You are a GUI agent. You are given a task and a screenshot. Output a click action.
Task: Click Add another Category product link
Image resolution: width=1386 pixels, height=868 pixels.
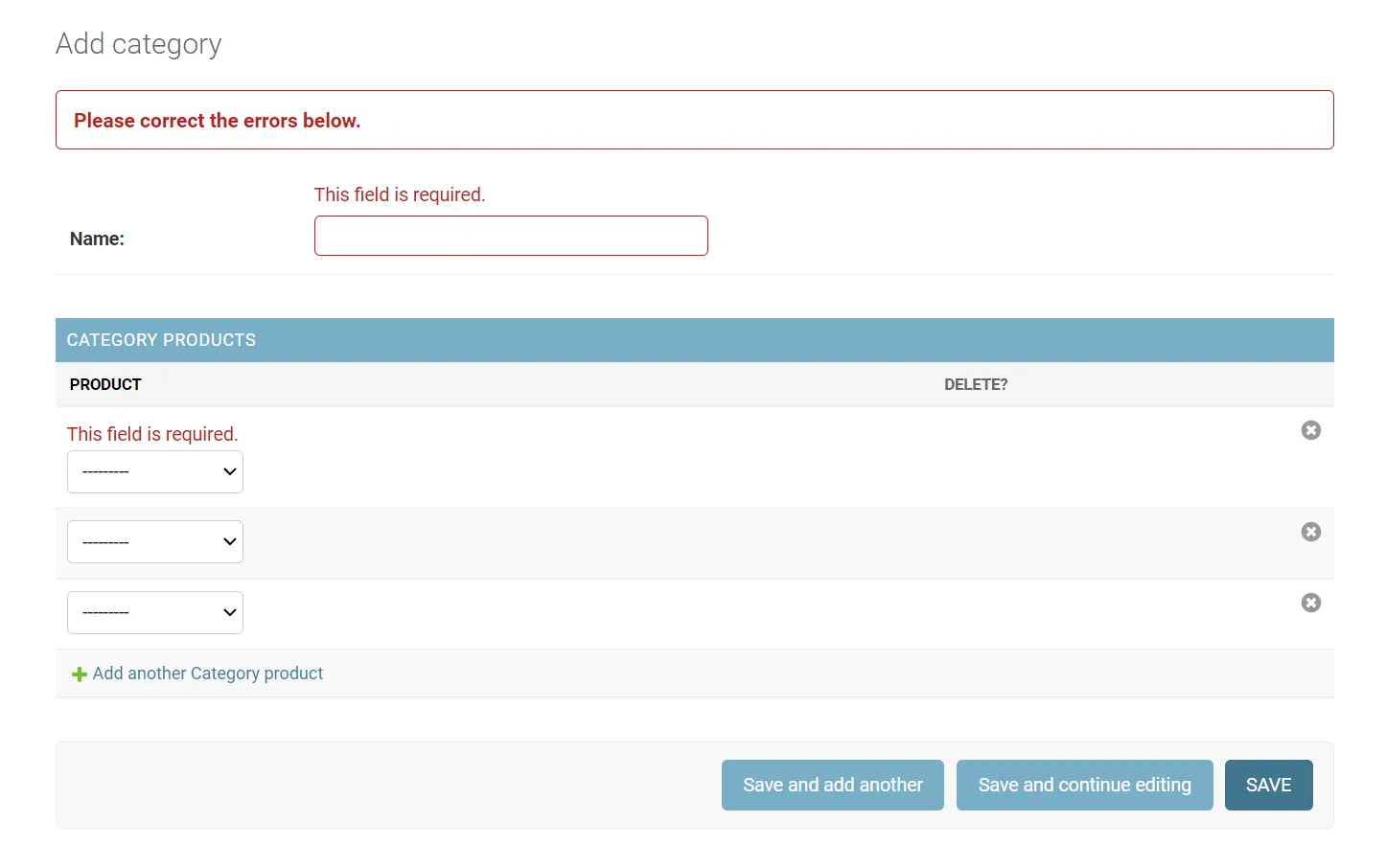click(x=208, y=674)
